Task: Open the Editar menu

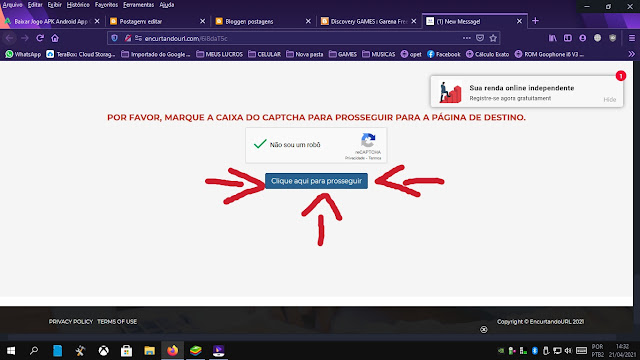Action: (x=35, y=5)
